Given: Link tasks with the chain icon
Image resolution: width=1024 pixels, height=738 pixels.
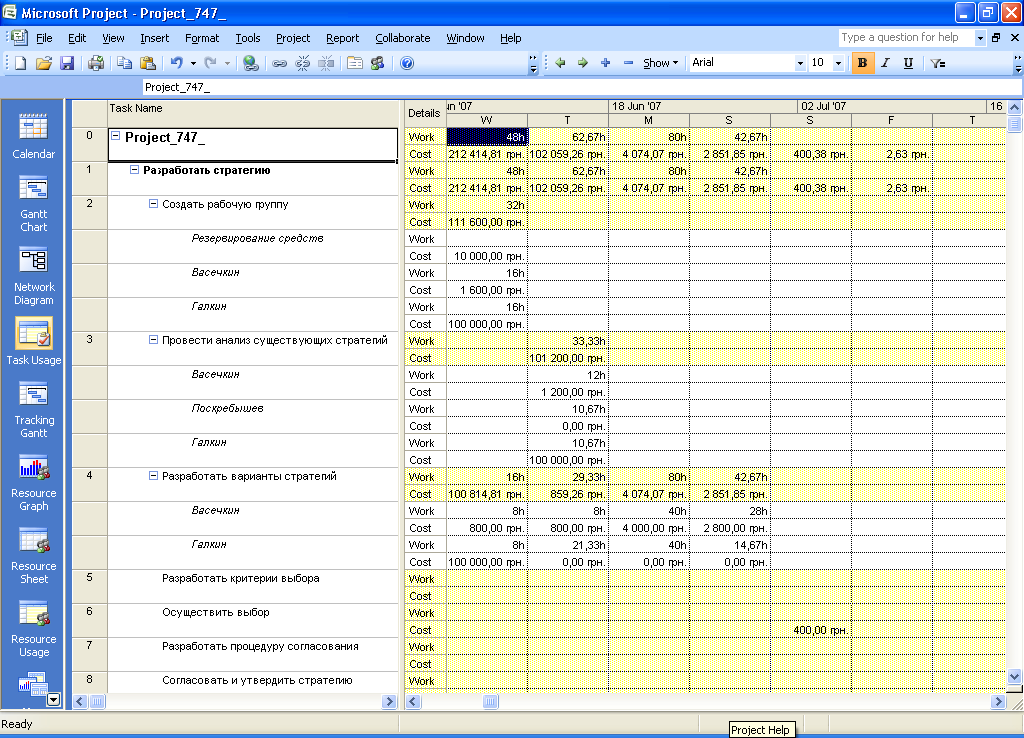Looking at the screenshot, I should click(280, 63).
